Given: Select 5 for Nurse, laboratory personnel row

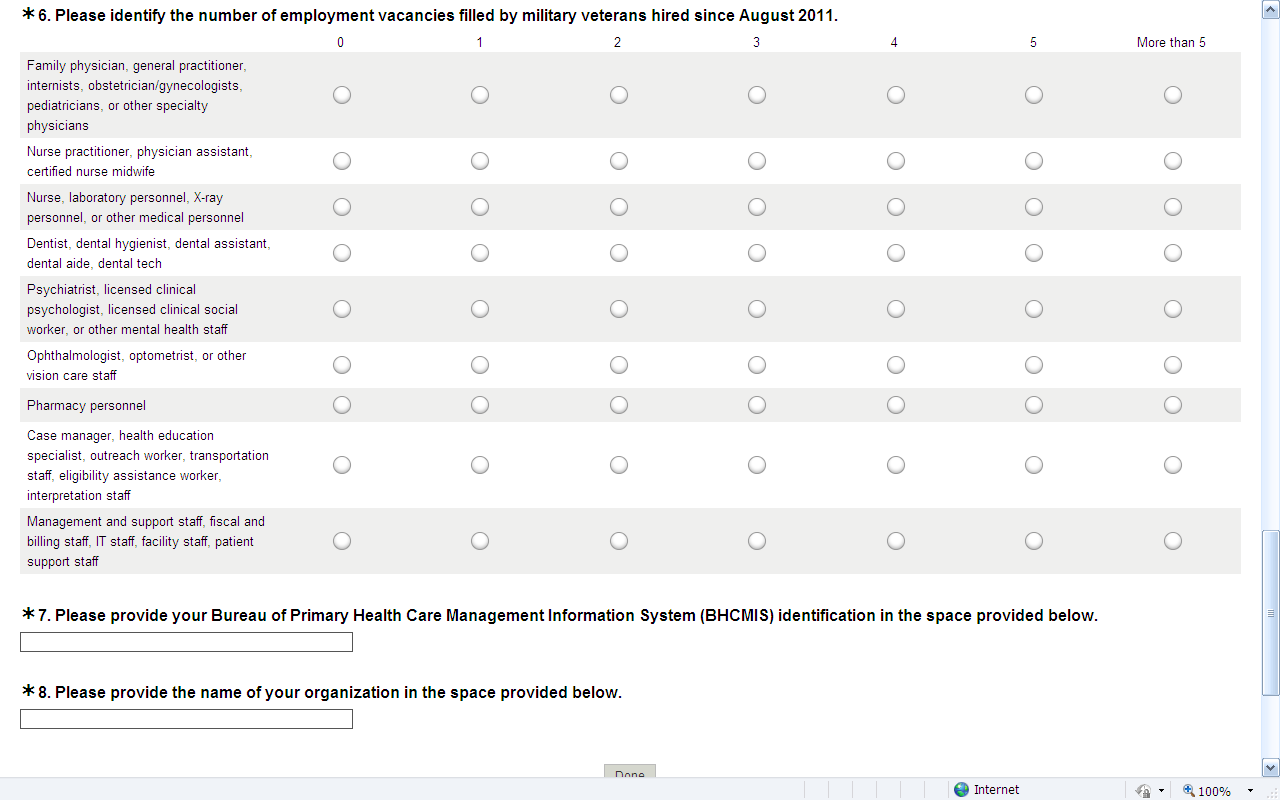Looking at the screenshot, I should coord(1034,207).
